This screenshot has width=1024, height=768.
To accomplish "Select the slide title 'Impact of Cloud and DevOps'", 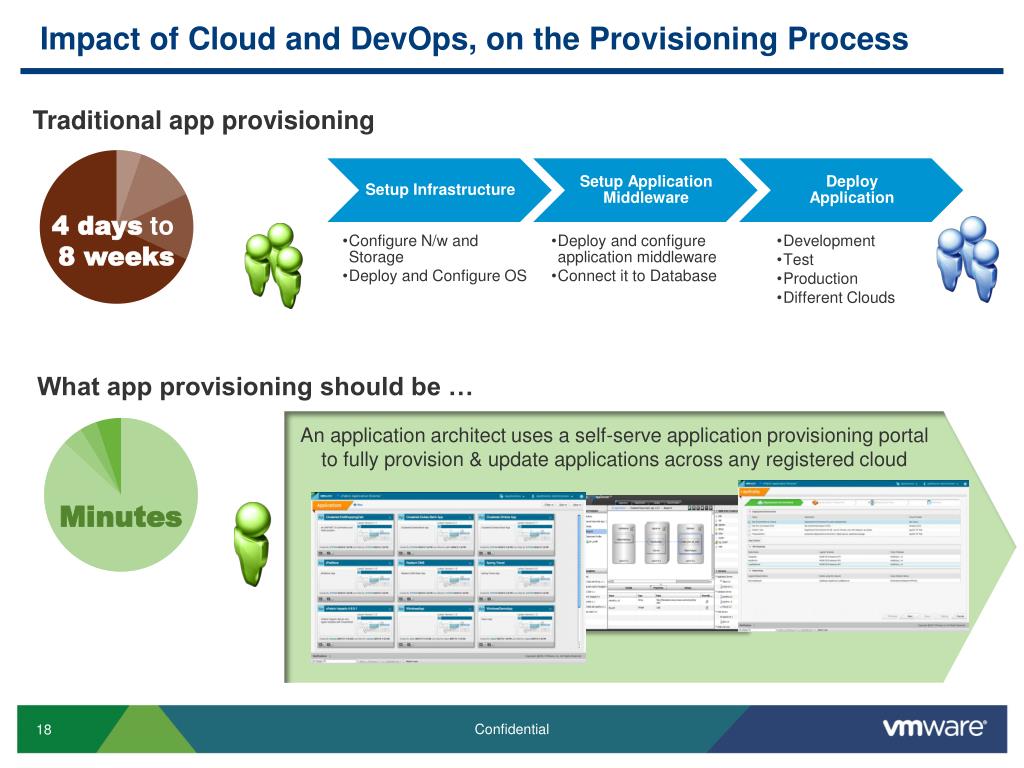I will click(x=474, y=39).
